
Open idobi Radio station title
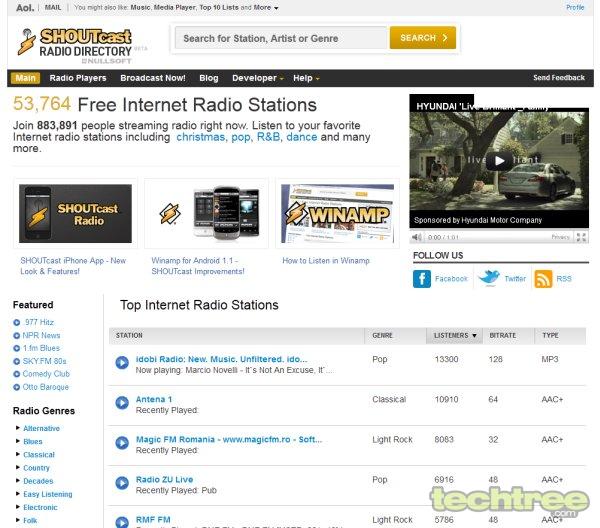click(221, 359)
